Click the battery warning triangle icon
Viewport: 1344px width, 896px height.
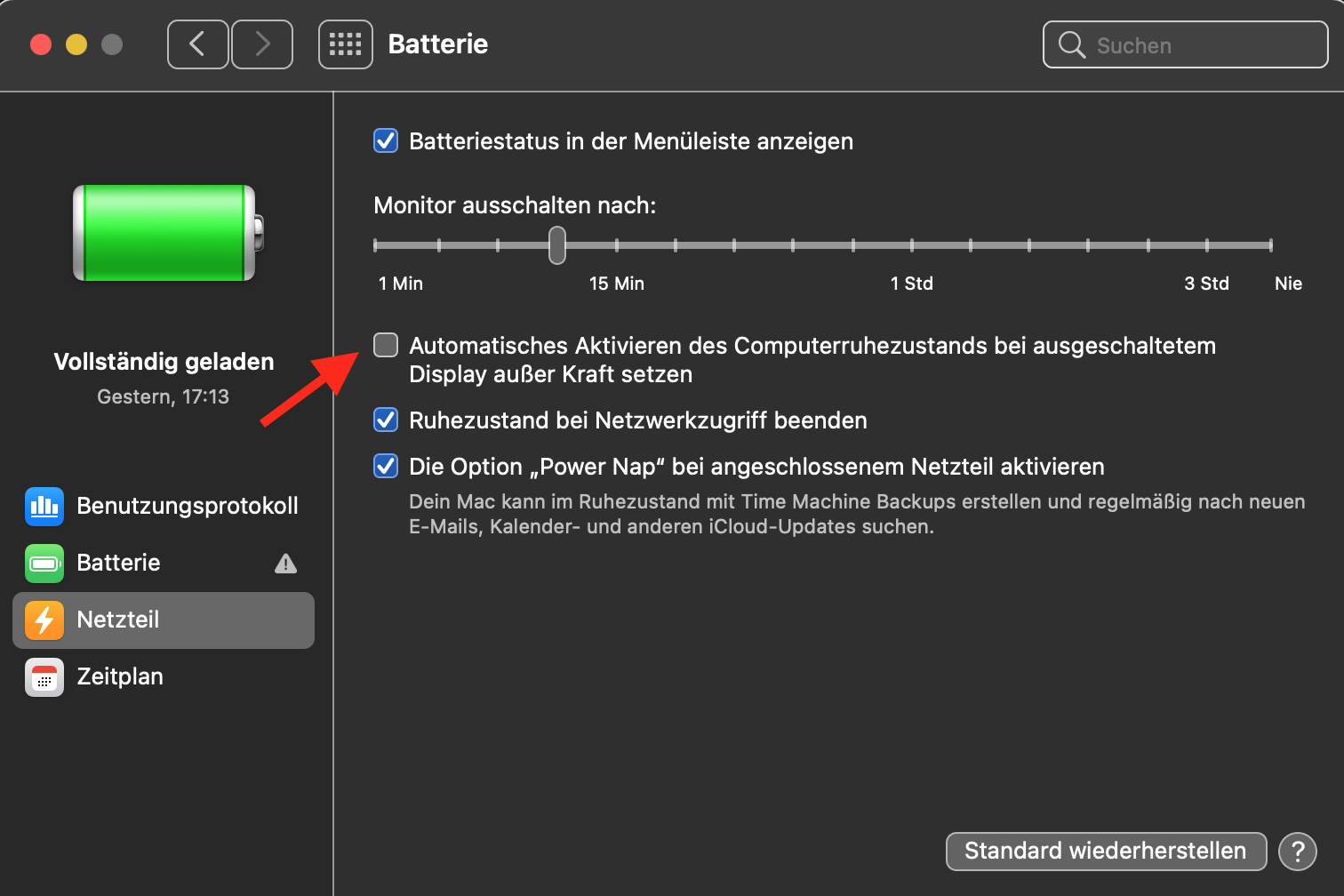(285, 564)
